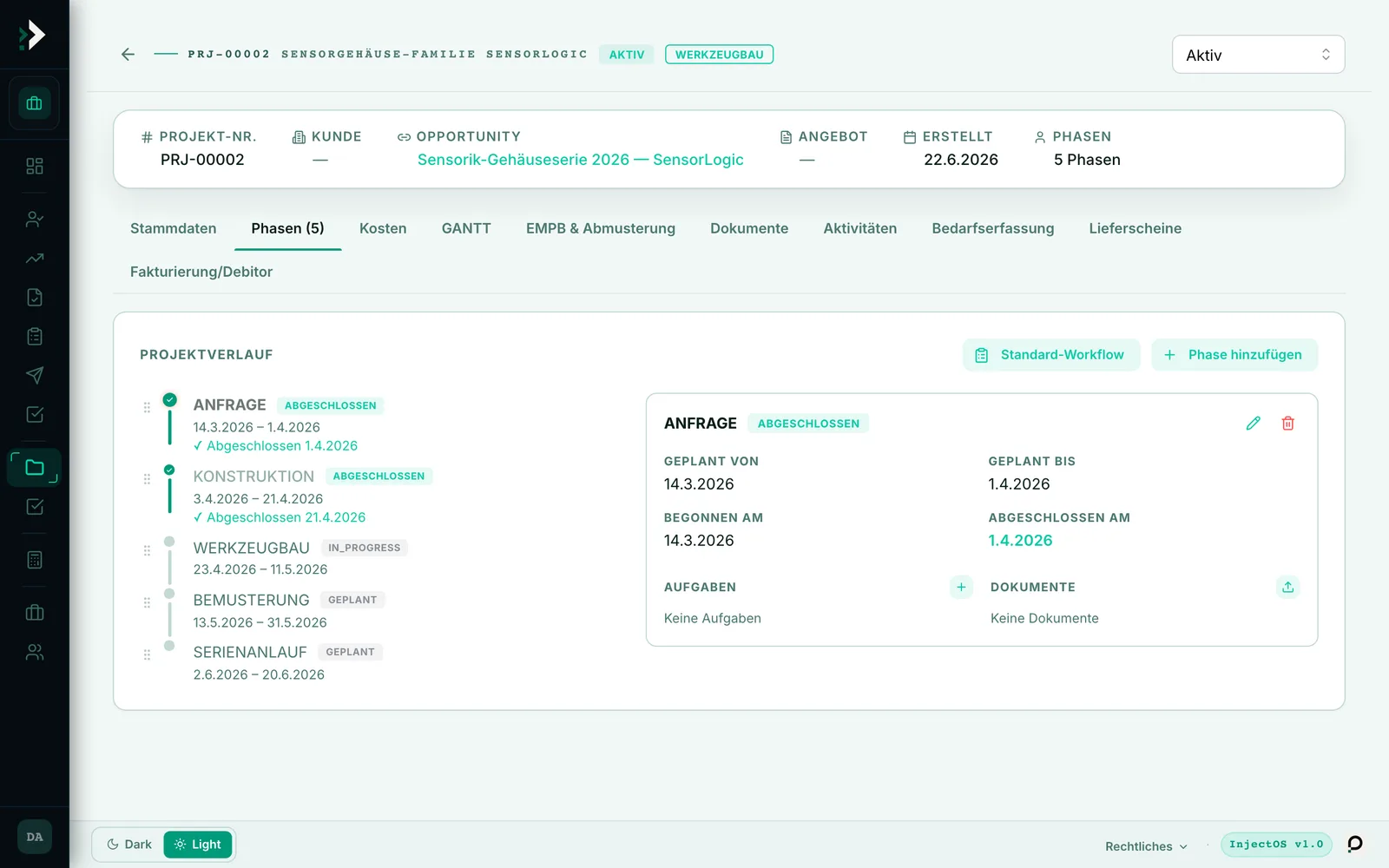Click the ABGESCHLOSSEN AM date 1.4.2026
Image resolution: width=1389 pixels, height=868 pixels.
pyautogui.click(x=1020, y=540)
